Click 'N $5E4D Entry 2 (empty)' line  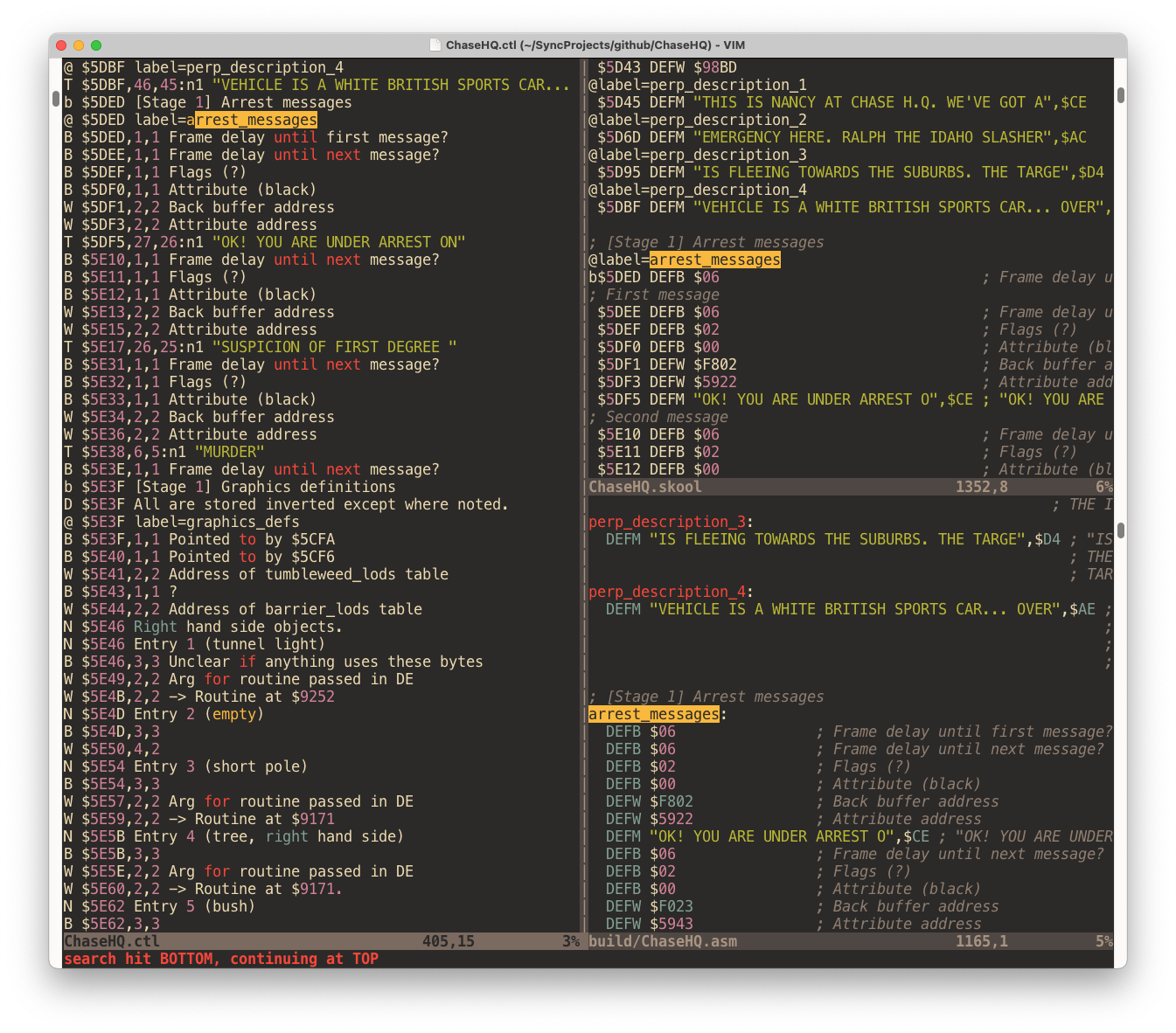click(x=164, y=714)
